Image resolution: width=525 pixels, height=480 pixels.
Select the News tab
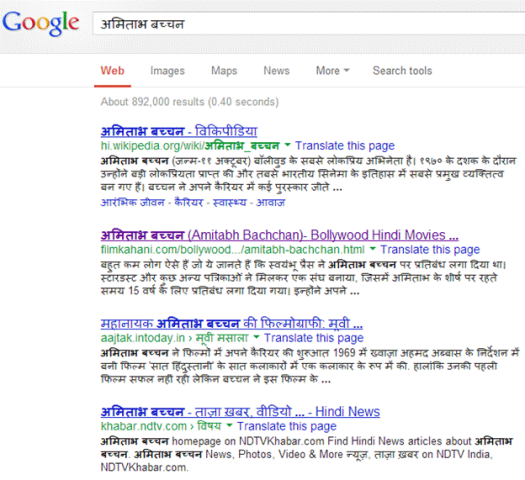pos(277,71)
